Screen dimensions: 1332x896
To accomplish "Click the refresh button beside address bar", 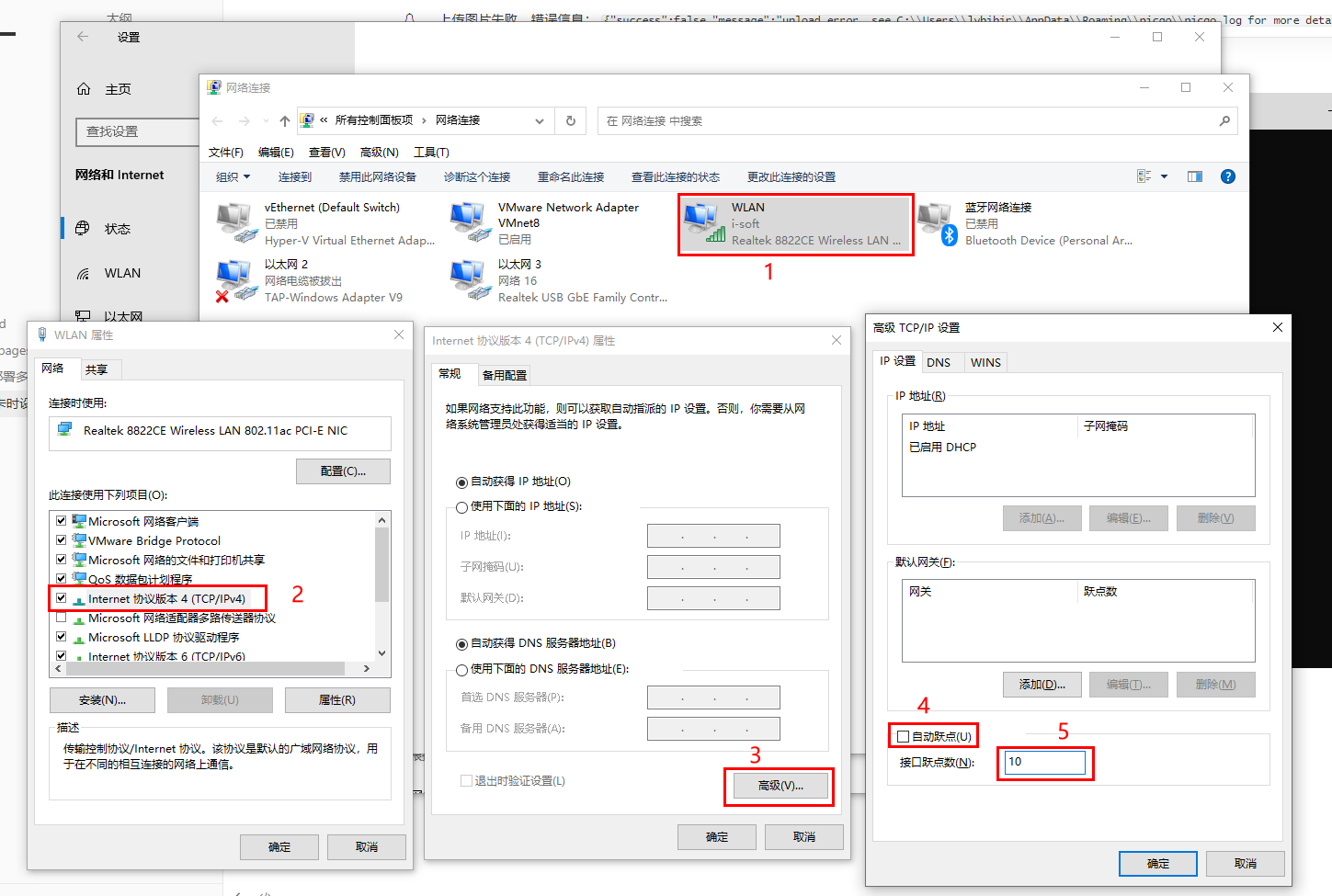I will (x=571, y=120).
